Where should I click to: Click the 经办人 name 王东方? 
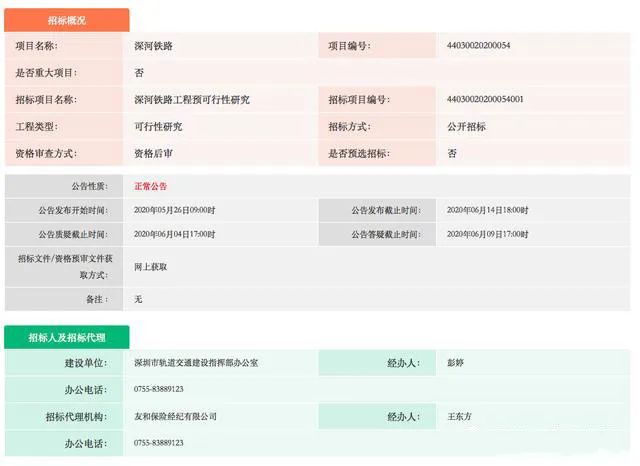point(460,416)
